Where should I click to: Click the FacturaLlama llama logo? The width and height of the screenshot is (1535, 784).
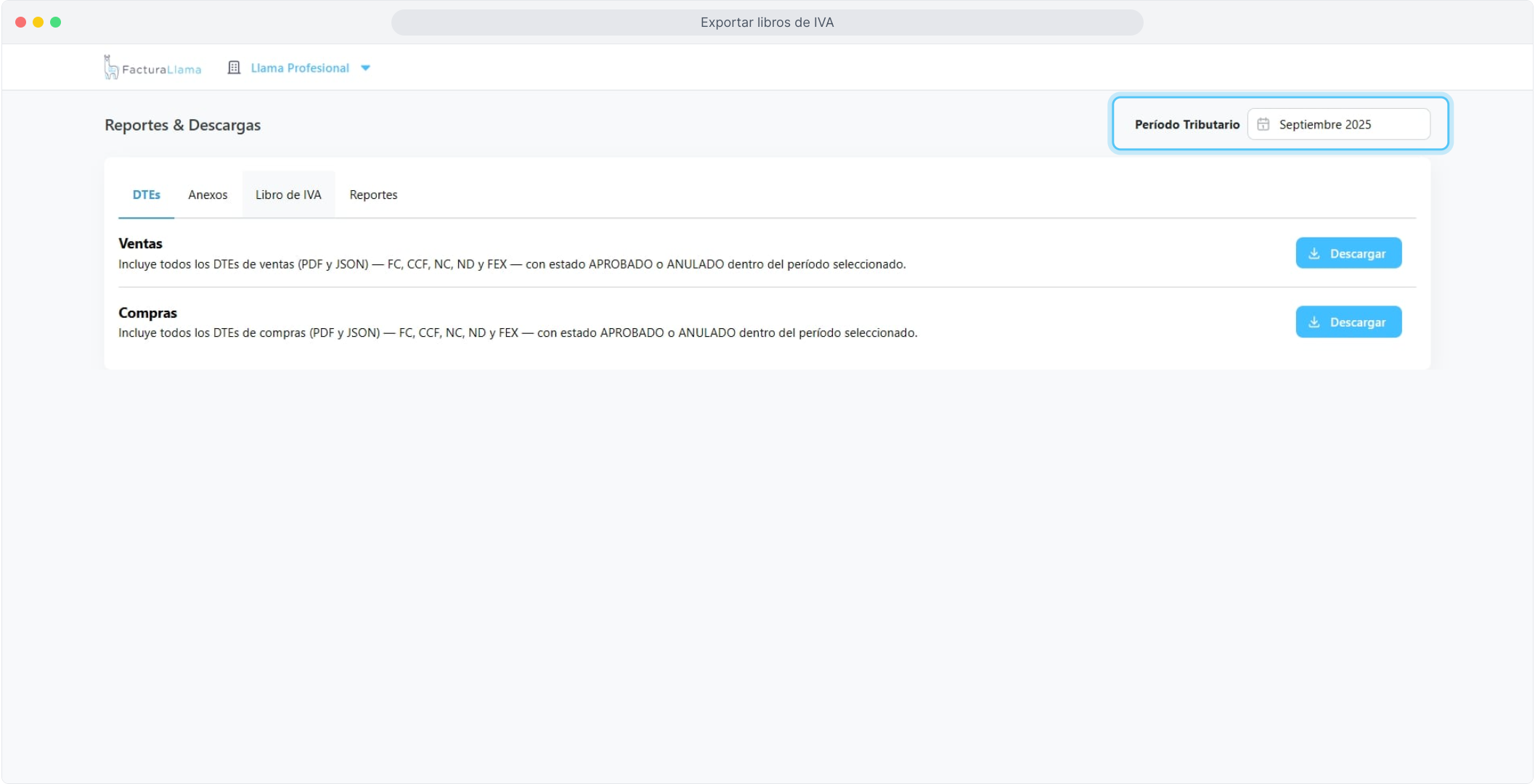(x=111, y=68)
